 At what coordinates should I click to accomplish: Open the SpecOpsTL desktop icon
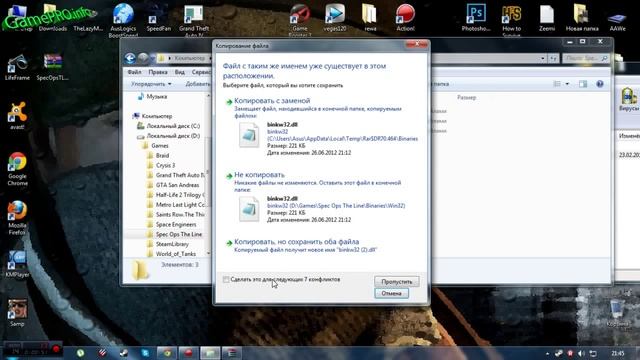pyautogui.click(x=53, y=67)
